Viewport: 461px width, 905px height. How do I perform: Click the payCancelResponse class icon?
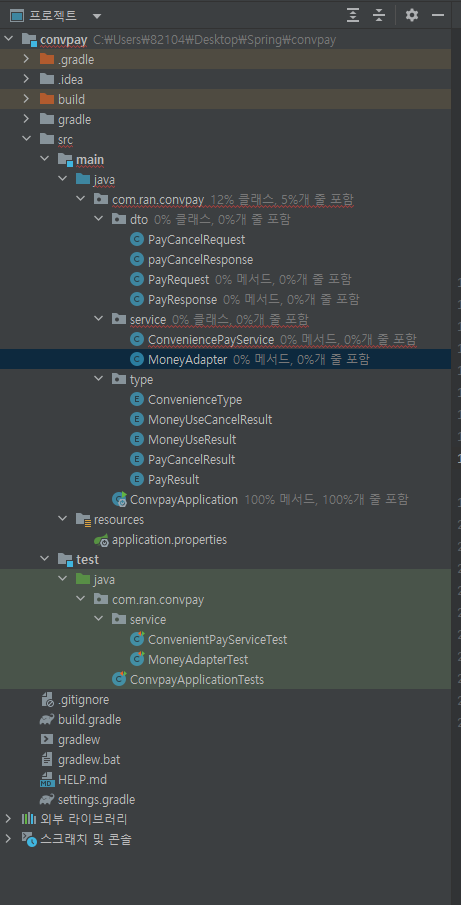click(137, 260)
